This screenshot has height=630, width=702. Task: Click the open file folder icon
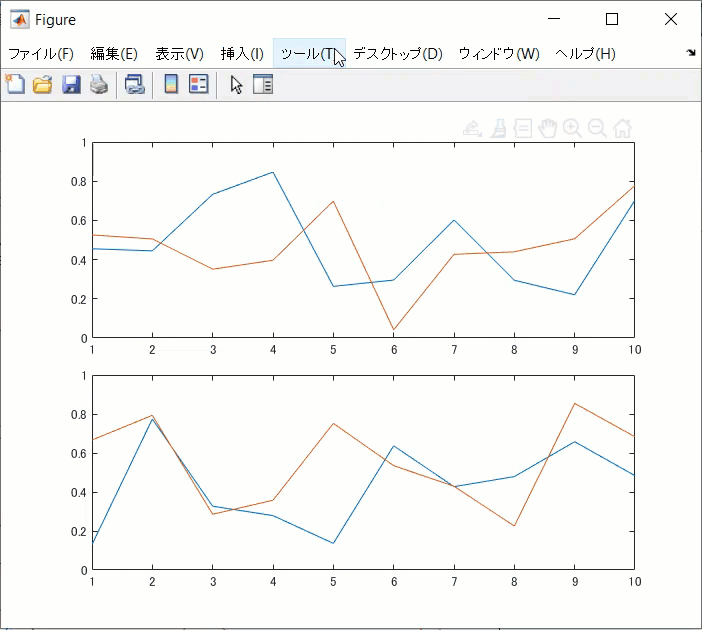42,85
